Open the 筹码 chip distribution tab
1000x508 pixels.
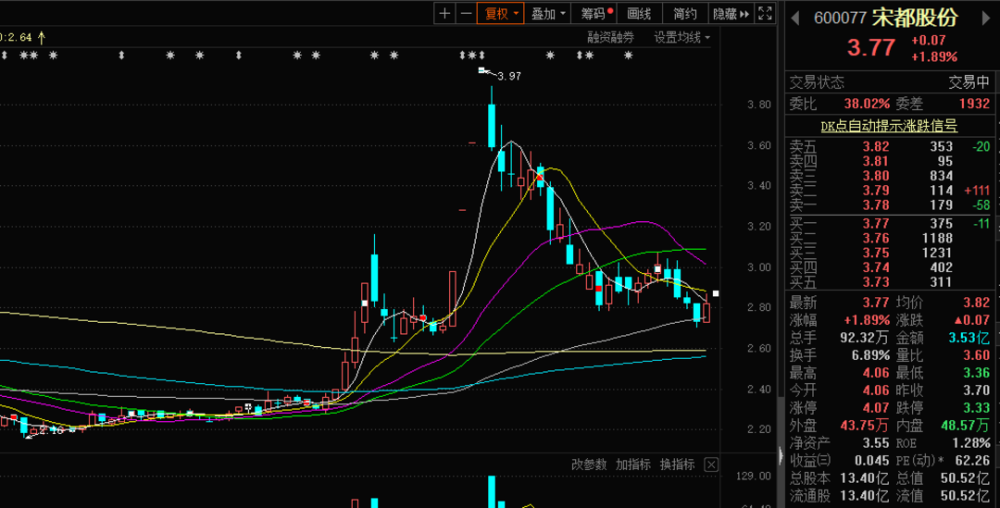coord(594,13)
